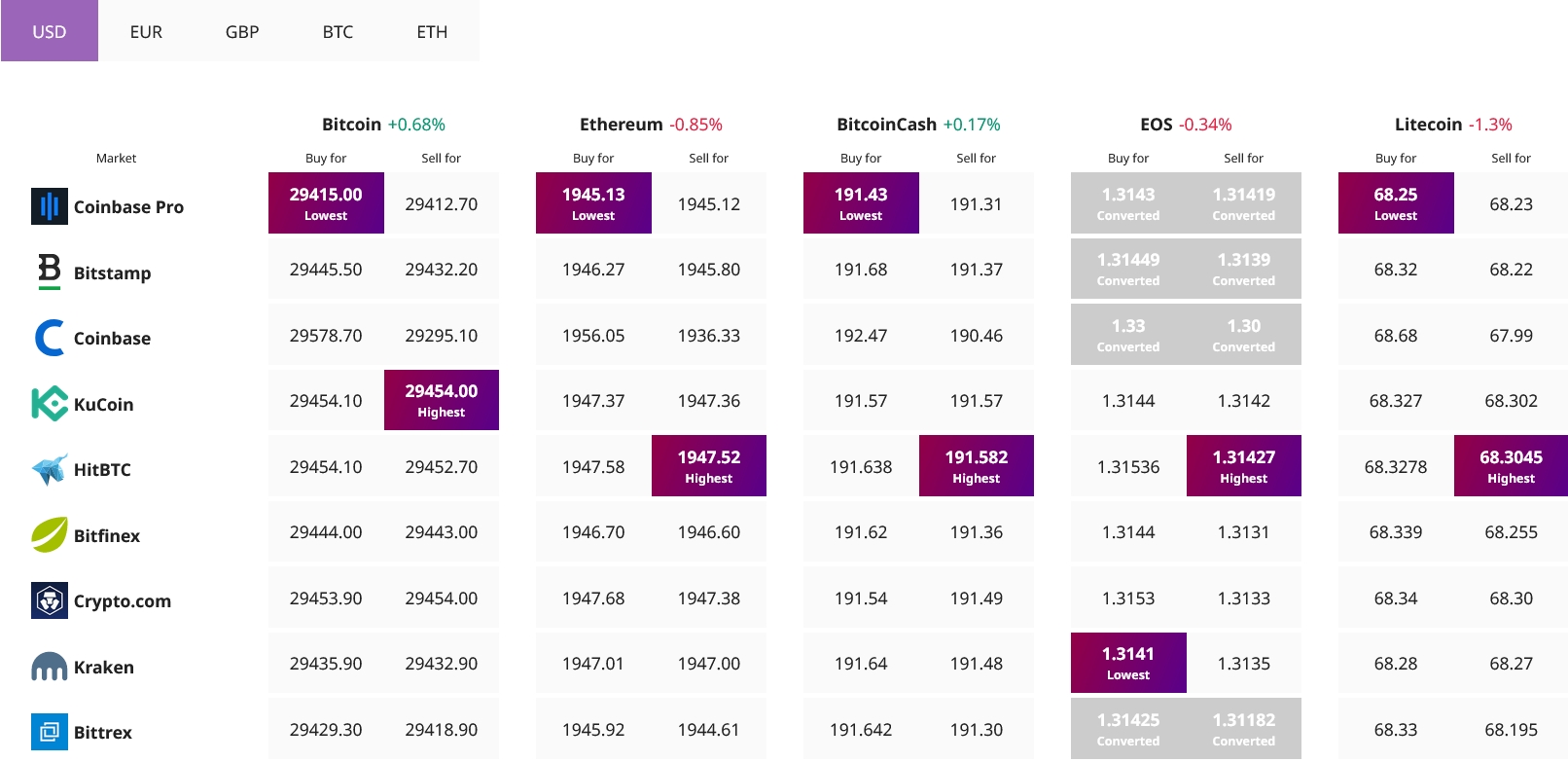Click the Ethereum column heading
Screen dimensions: 1568x762
621,125
